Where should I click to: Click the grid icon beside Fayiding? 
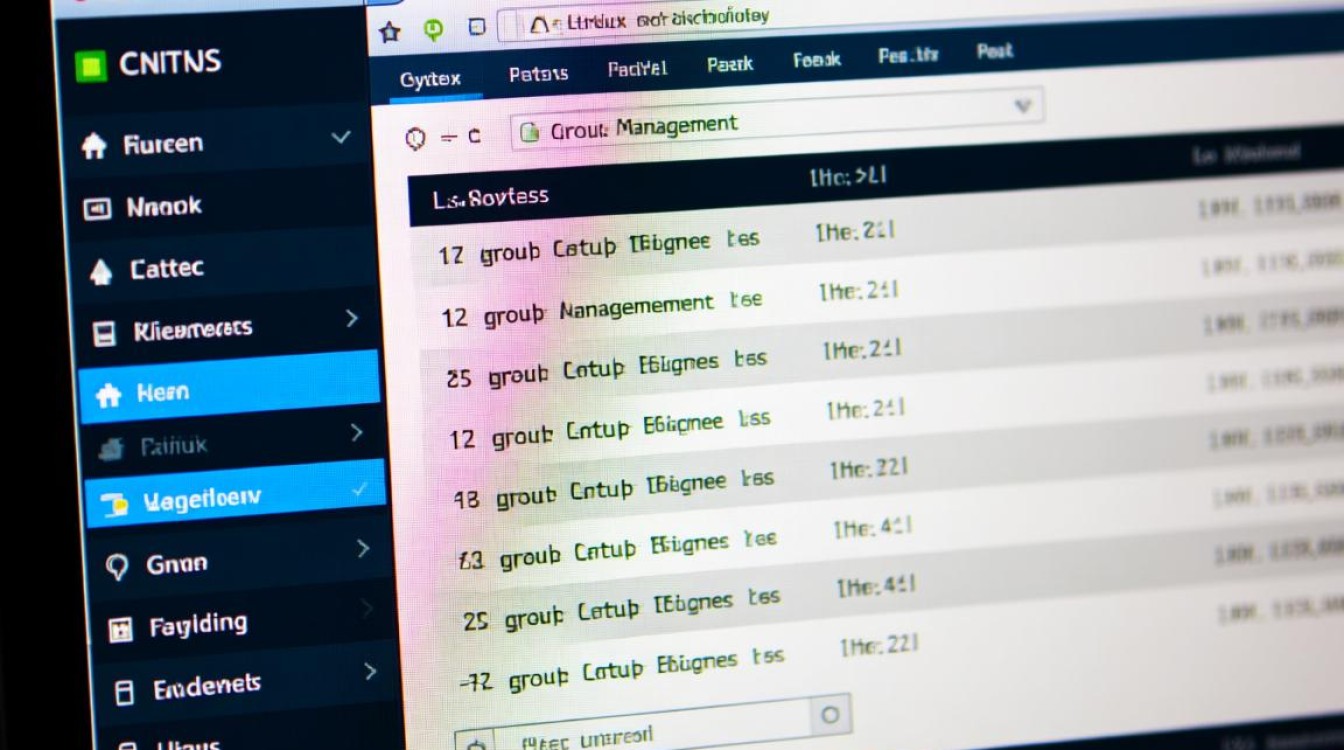pyautogui.click(x=120, y=629)
